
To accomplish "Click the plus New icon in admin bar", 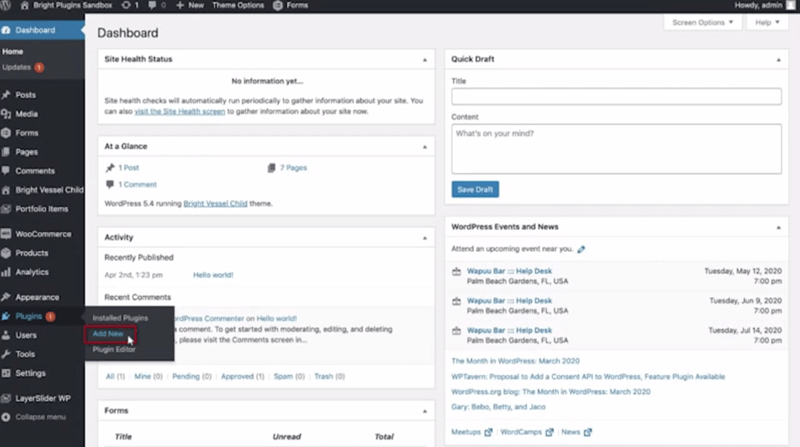I will (x=180, y=5).
